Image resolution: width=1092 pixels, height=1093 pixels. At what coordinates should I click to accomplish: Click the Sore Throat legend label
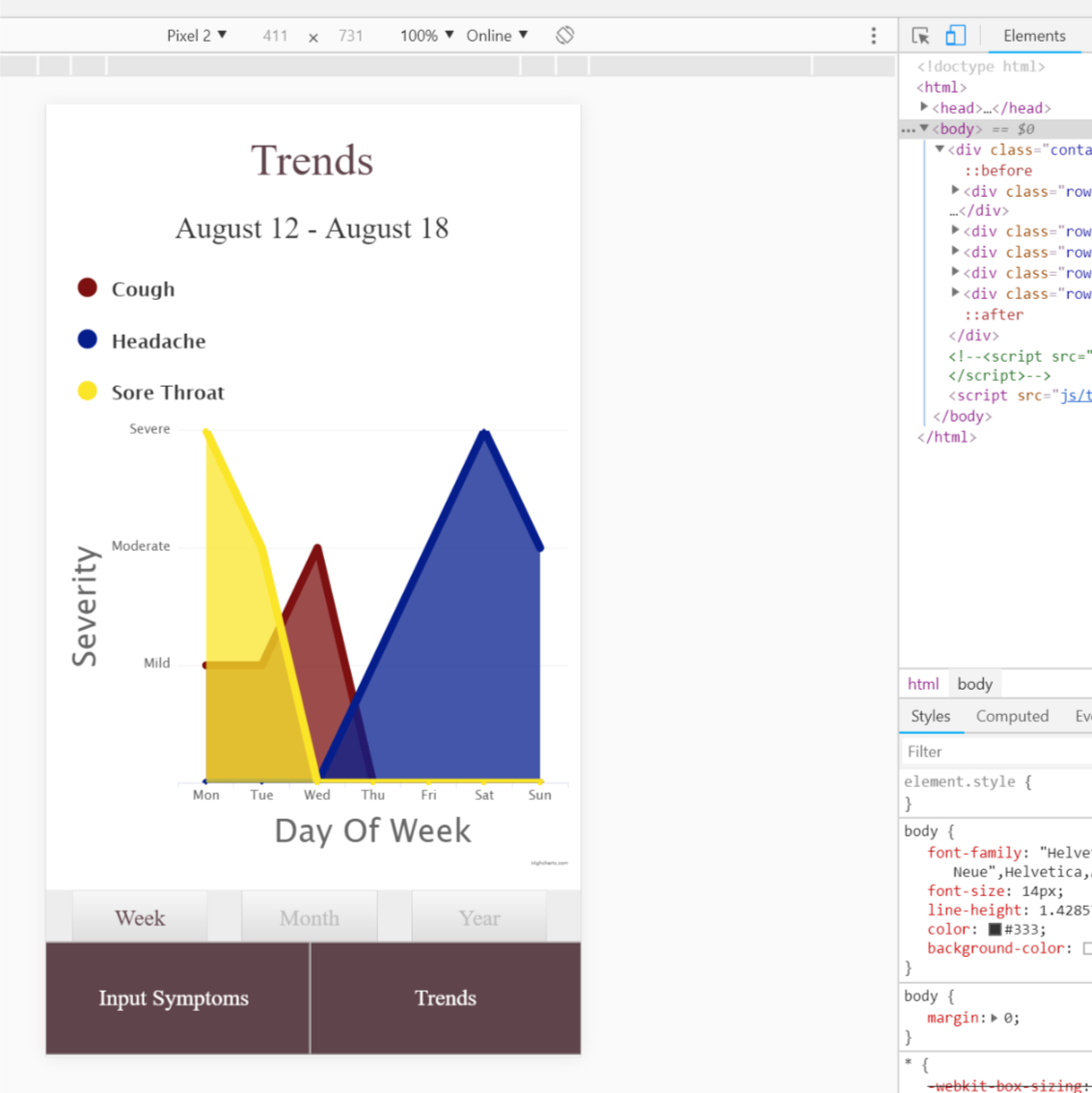coord(168,393)
